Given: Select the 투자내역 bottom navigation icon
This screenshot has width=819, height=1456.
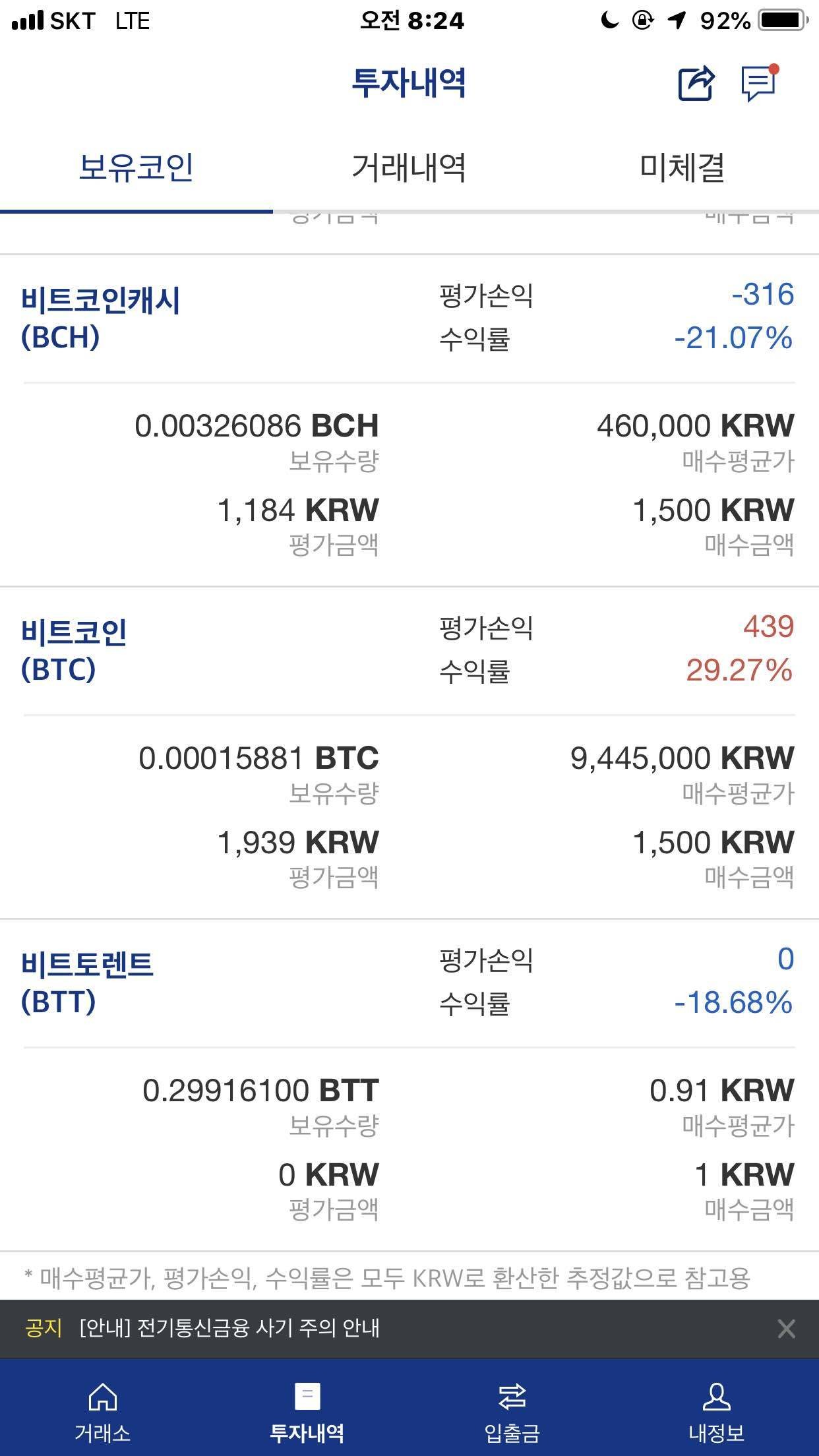Looking at the screenshot, I should click(x=307, y=1397).
